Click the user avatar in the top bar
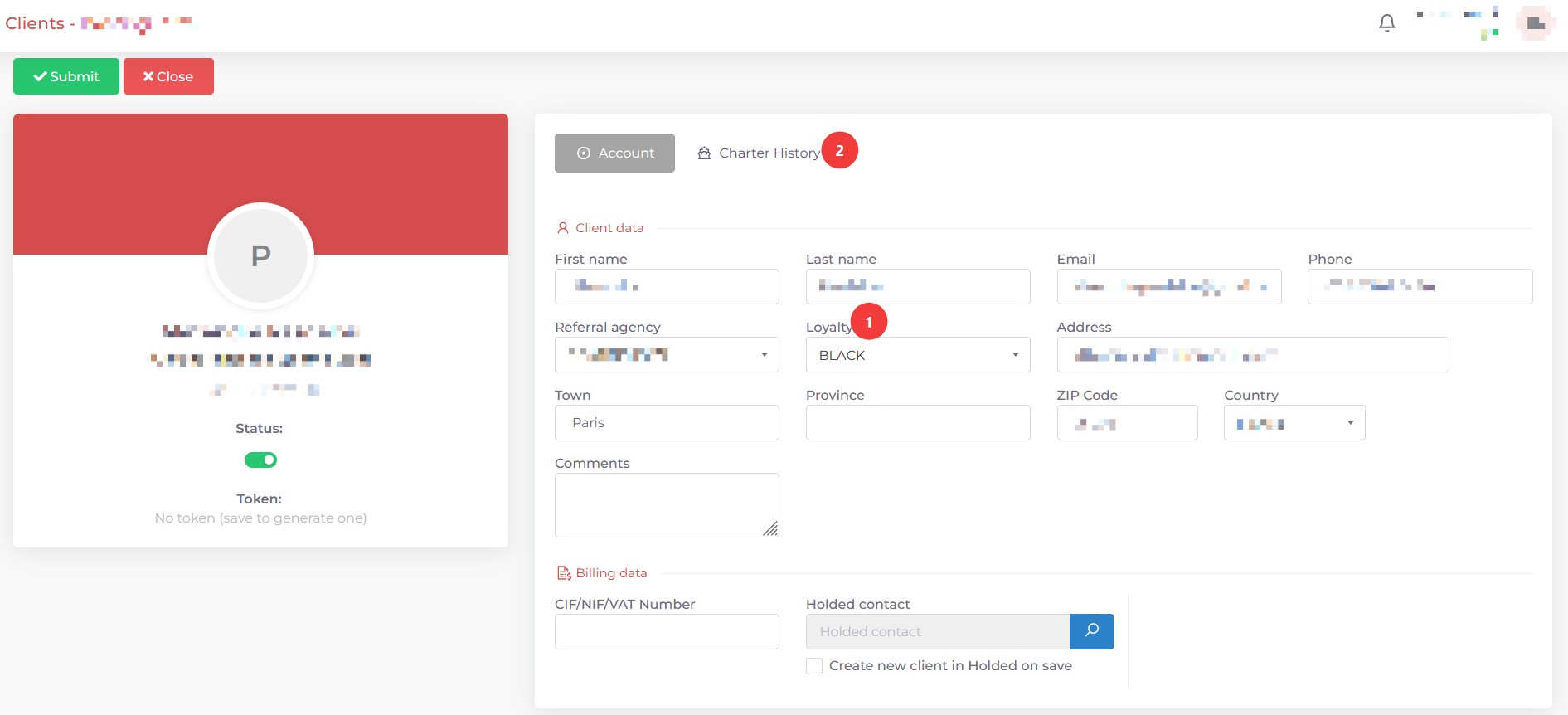This screenshot has width=1568, height=715. [1535, 23]
